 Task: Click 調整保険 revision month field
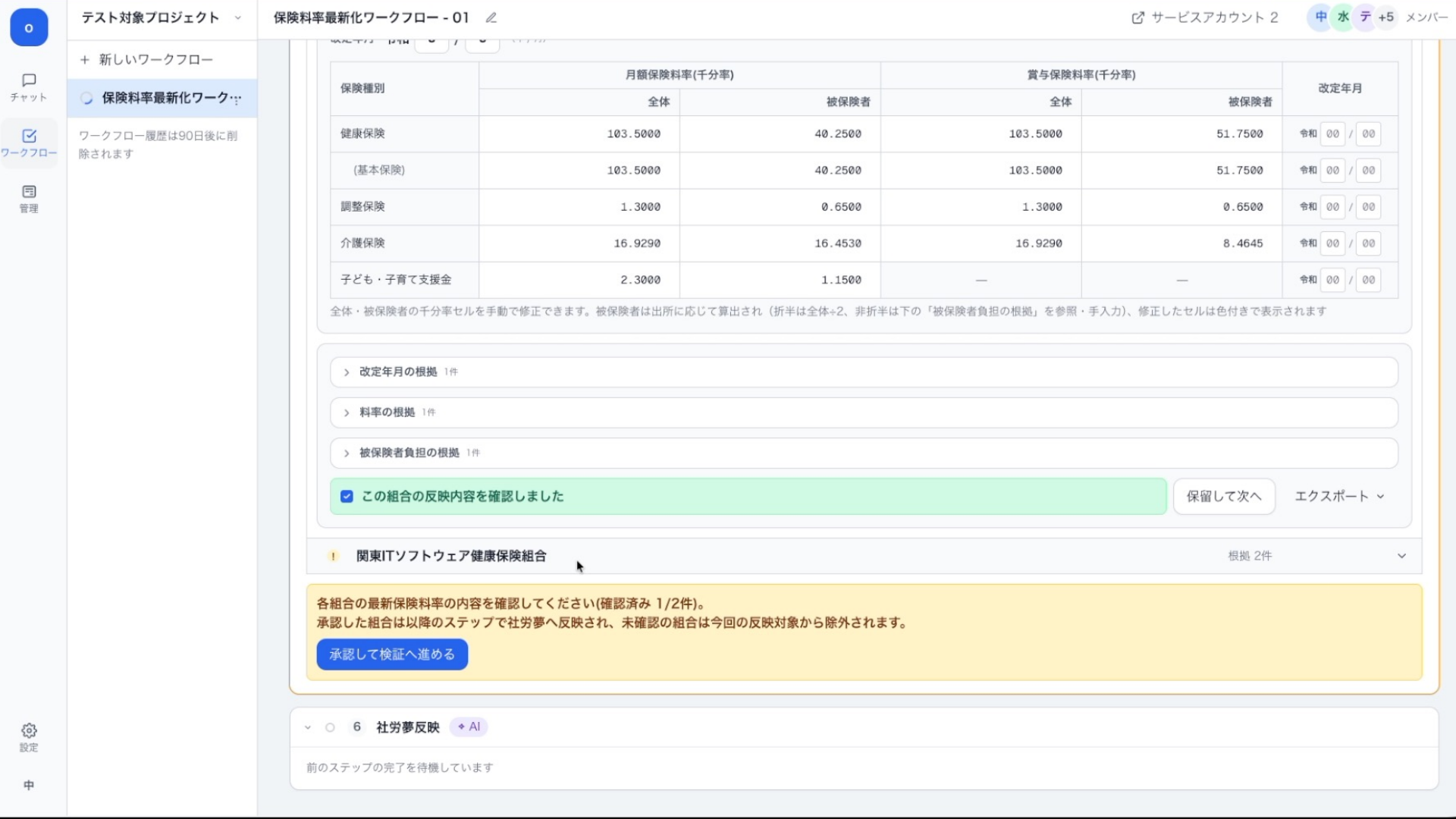[x=1368, y=207]
